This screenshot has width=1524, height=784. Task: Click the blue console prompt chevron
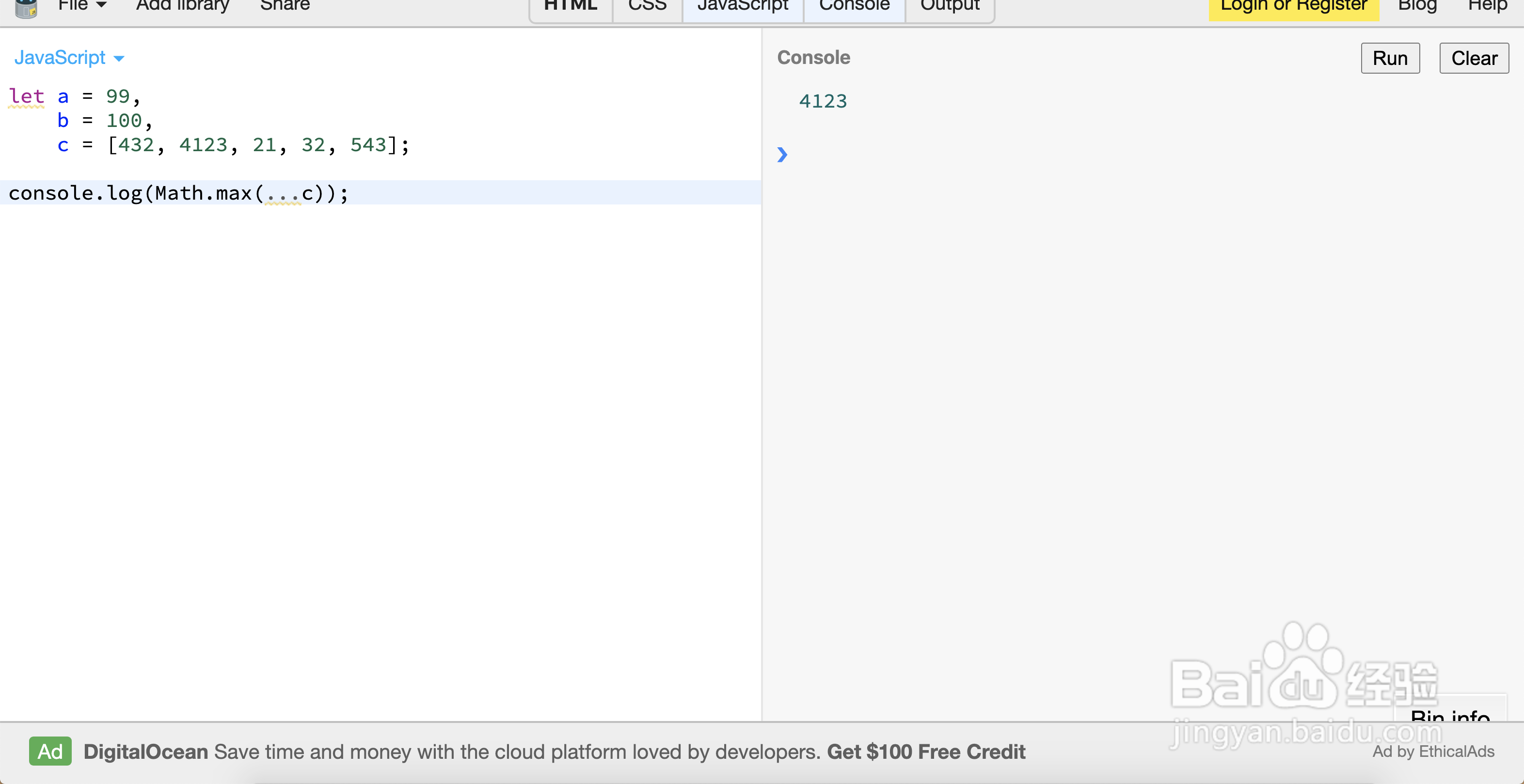tap(782, 155)
